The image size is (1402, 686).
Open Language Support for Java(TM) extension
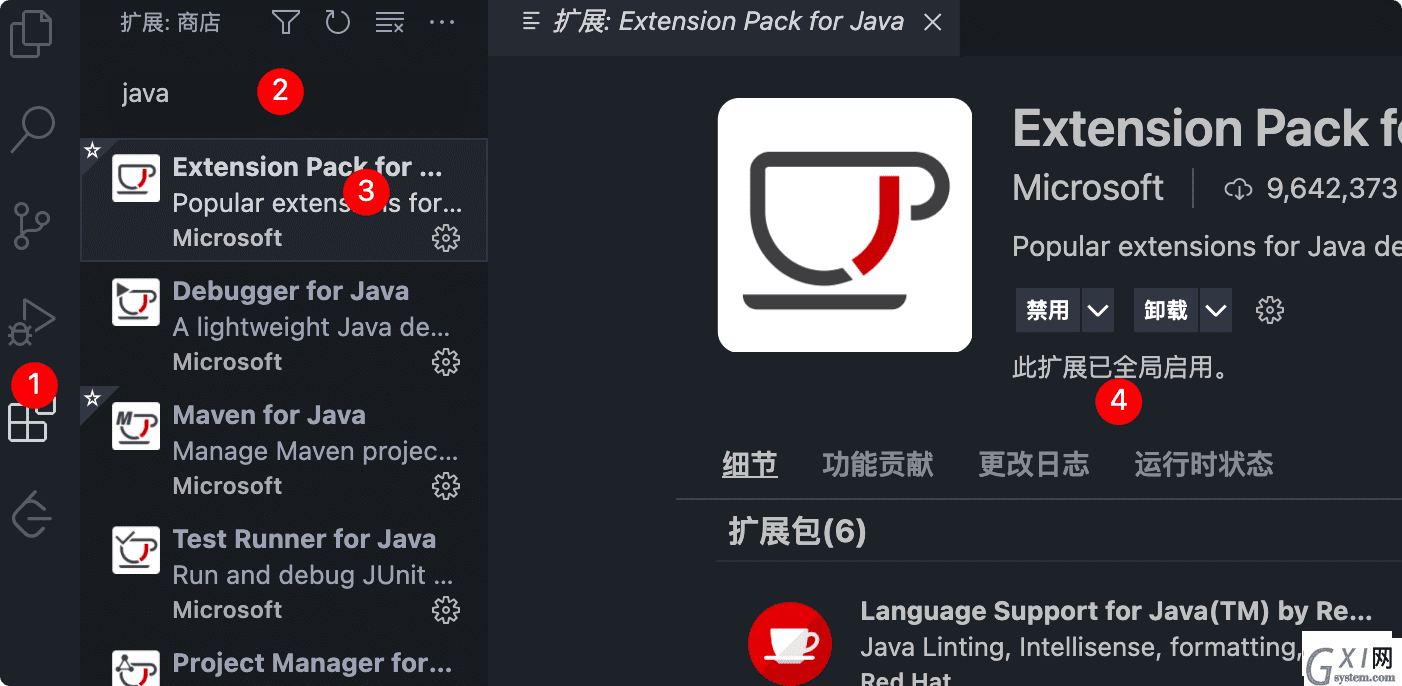point(1116,611)
